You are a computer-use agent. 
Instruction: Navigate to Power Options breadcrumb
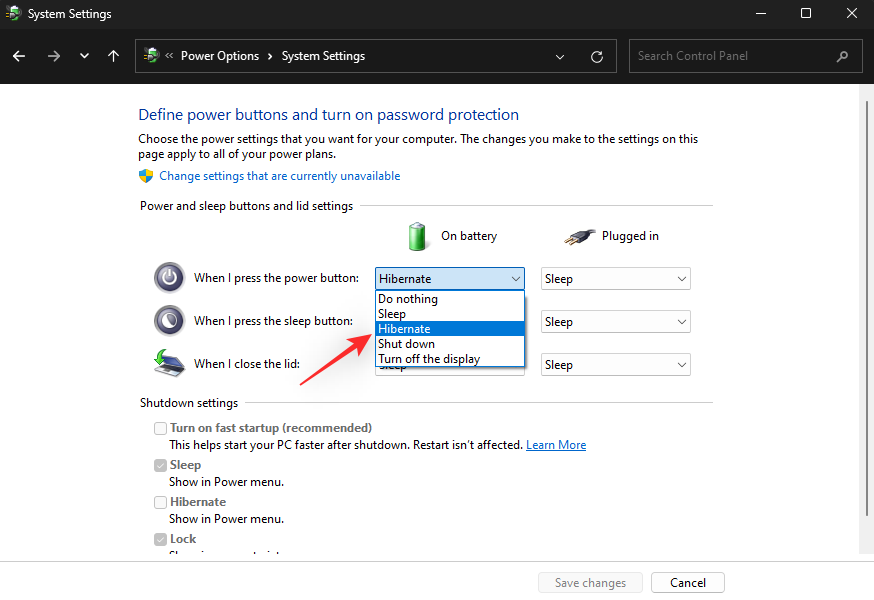[220, 56]
